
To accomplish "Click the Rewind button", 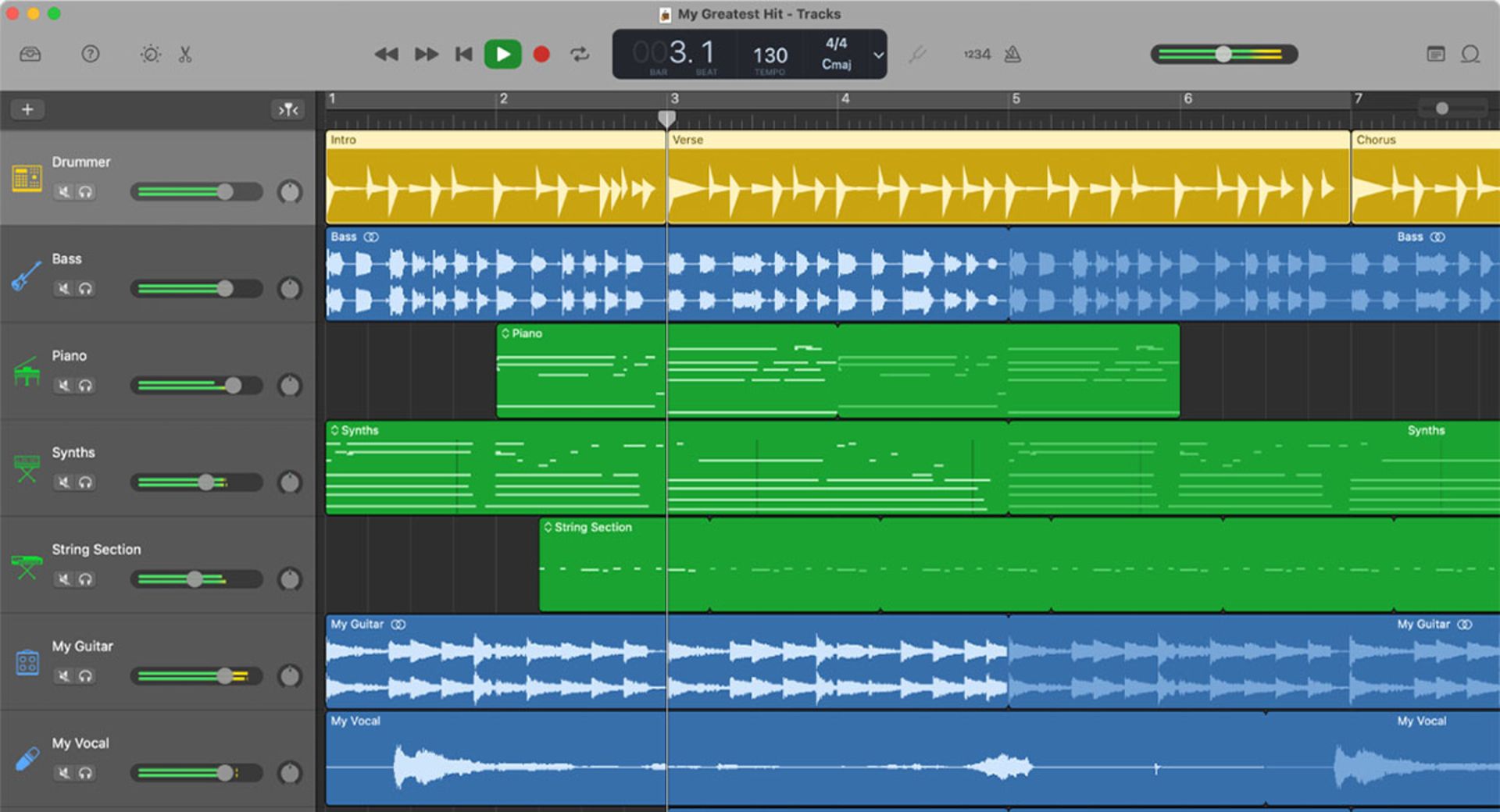I will point(386,54).
